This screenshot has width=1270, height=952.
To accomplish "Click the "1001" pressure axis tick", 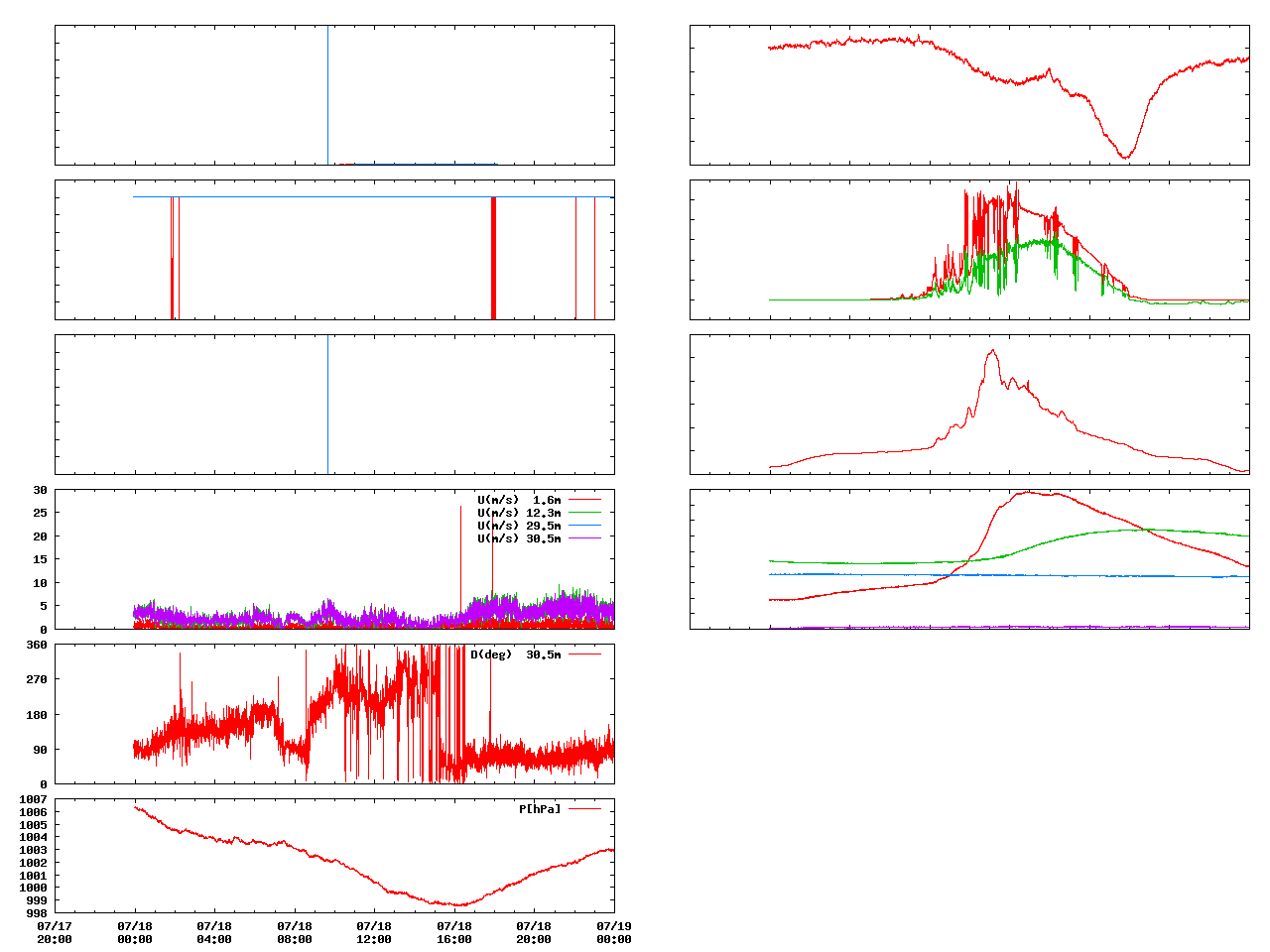I will coord(33,876).
